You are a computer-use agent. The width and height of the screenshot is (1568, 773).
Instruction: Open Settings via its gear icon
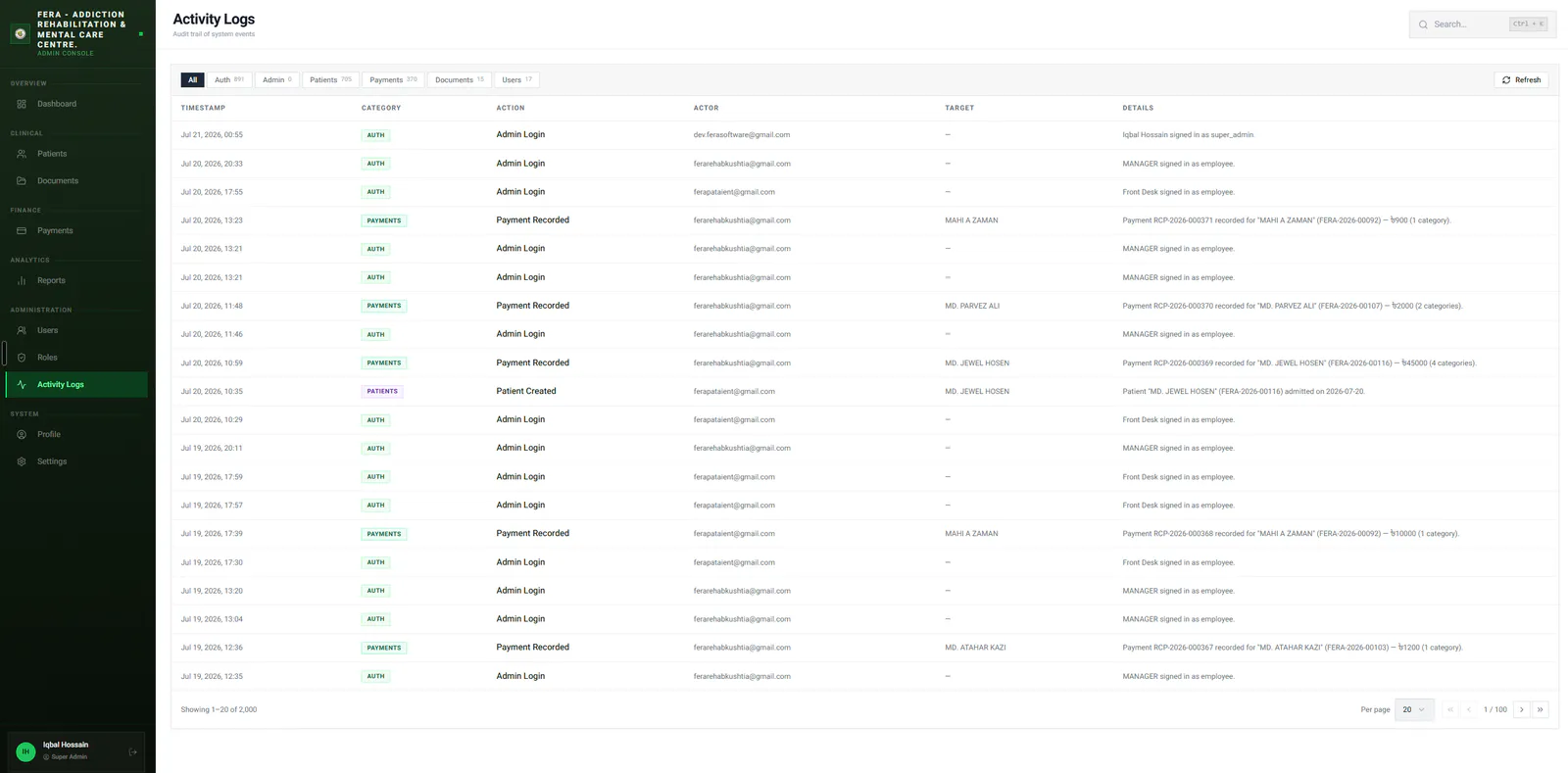pyautogui.click(x=22, y=461)
